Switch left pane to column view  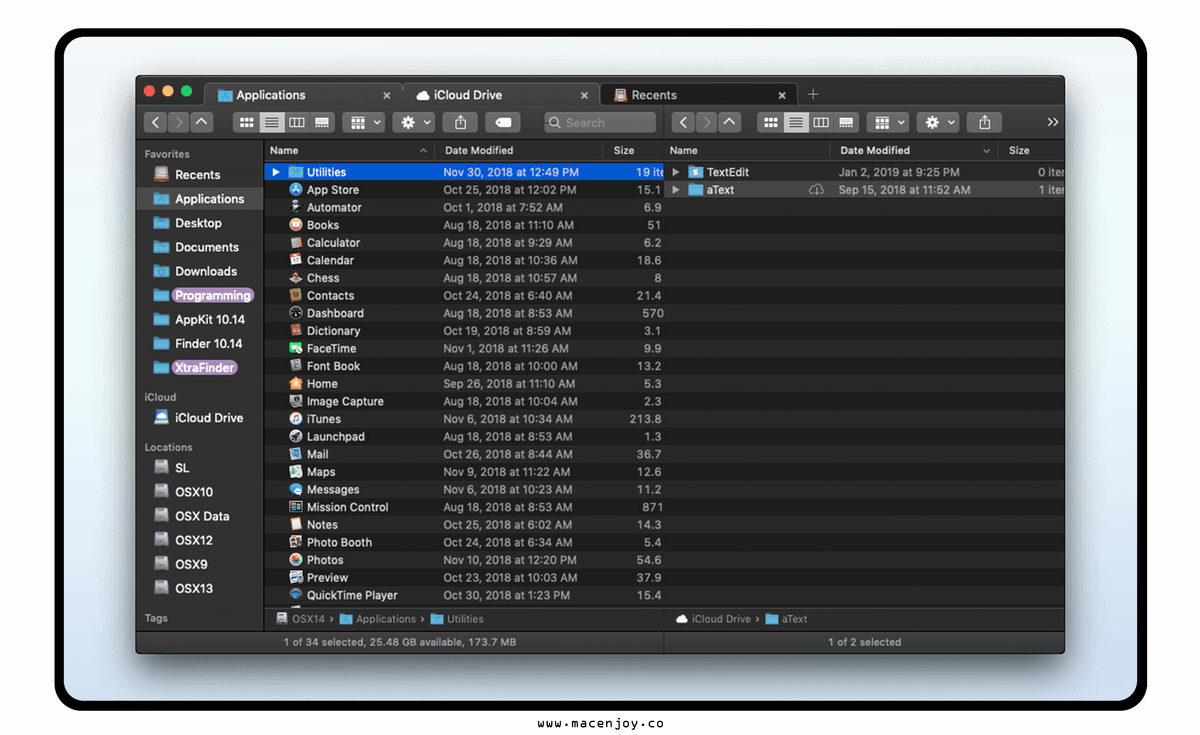(x=297, y=122)
